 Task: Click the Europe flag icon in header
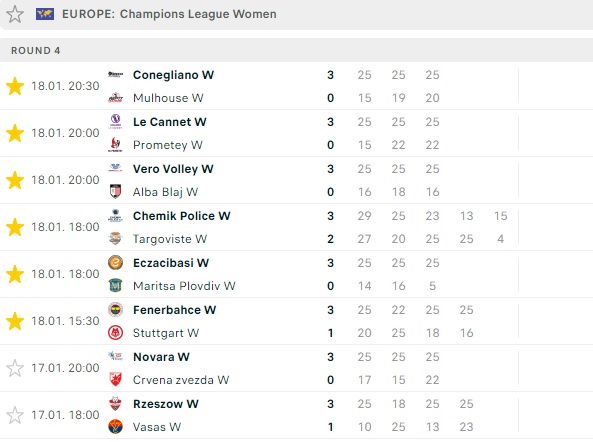(x=45, y=14)
